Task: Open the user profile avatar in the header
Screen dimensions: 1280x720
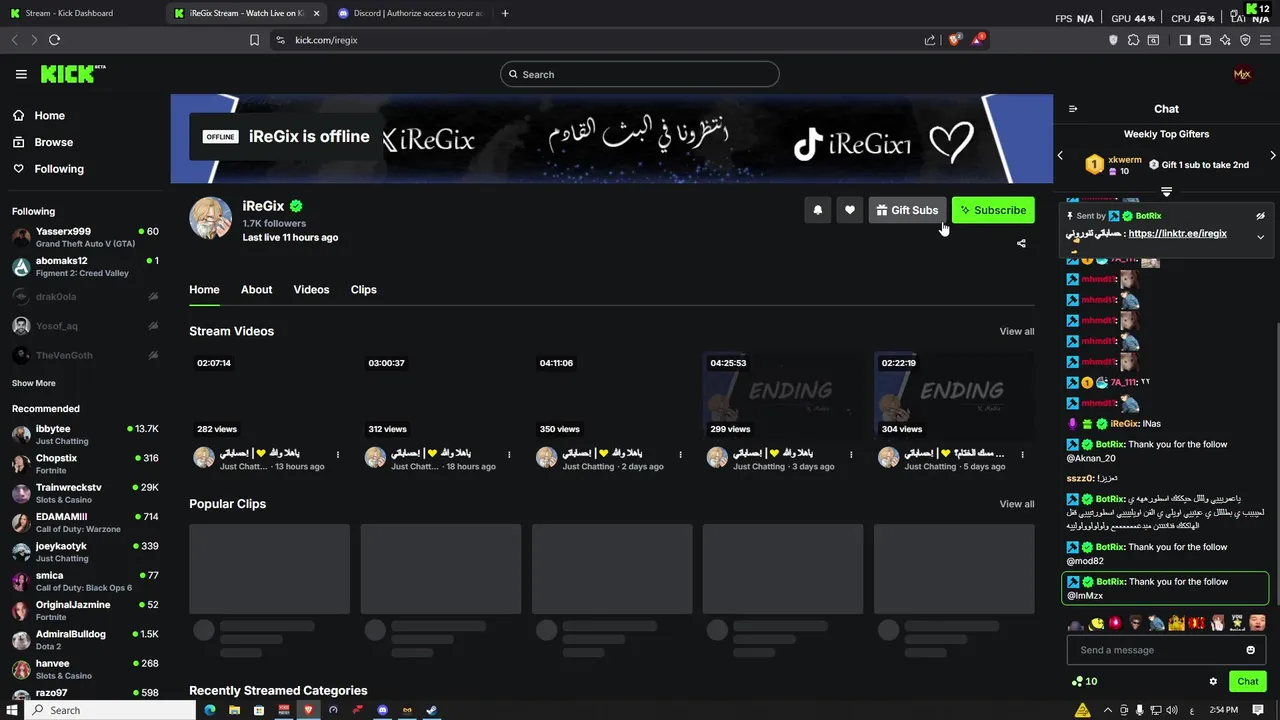Action: (1242, 74)
